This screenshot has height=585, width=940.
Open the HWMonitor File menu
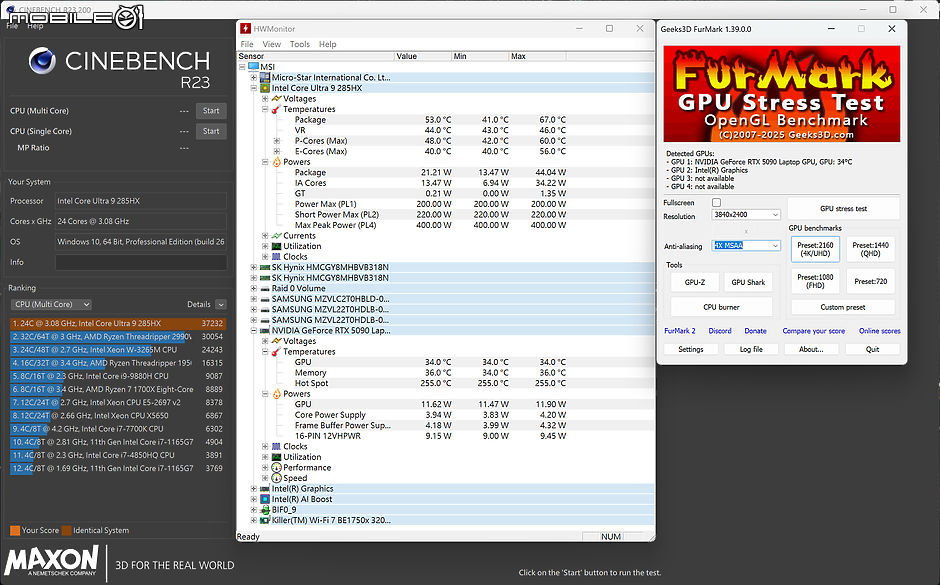pos(246,44)
